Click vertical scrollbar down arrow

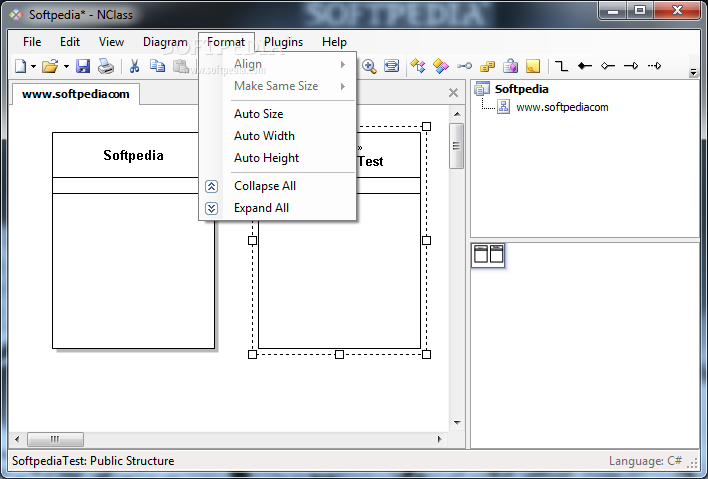pos(457,423)
